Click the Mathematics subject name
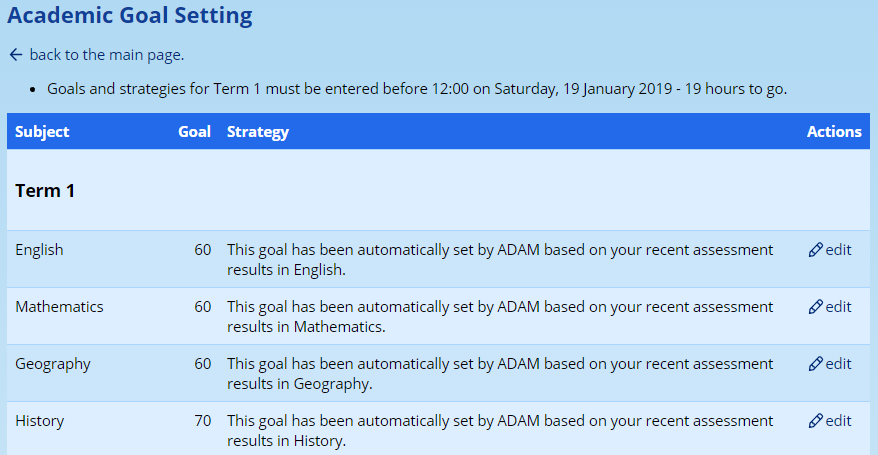Viewport: 878px width, 455px height. click(59, 307)
